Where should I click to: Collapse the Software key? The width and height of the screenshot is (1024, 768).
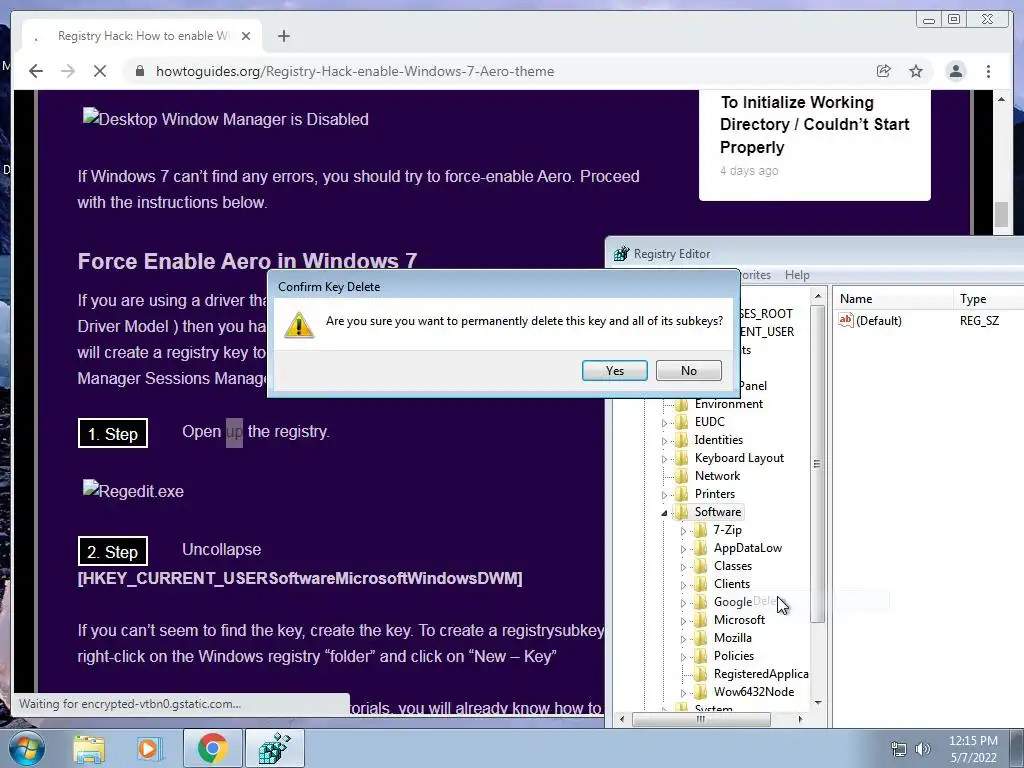click(x=664, y=513)
